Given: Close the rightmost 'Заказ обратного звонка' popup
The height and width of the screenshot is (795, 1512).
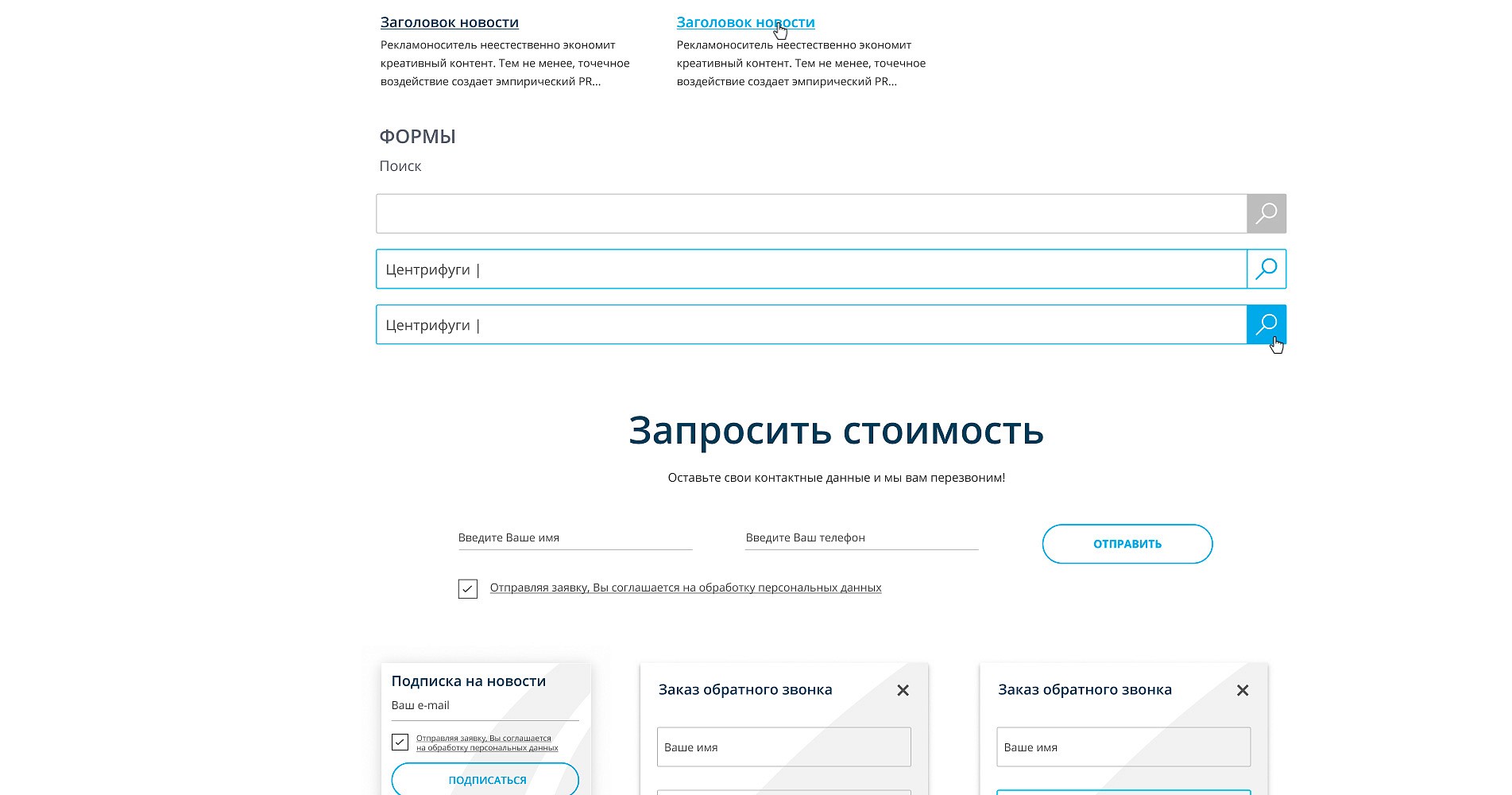Looking at the screenshot, I should (x=1243, y=690).
